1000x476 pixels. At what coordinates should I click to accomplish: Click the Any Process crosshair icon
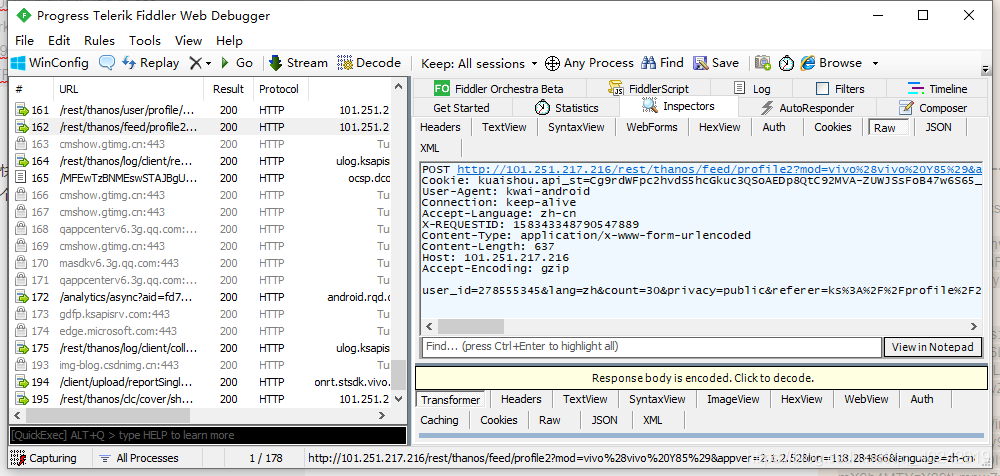(x=552, y=63)
